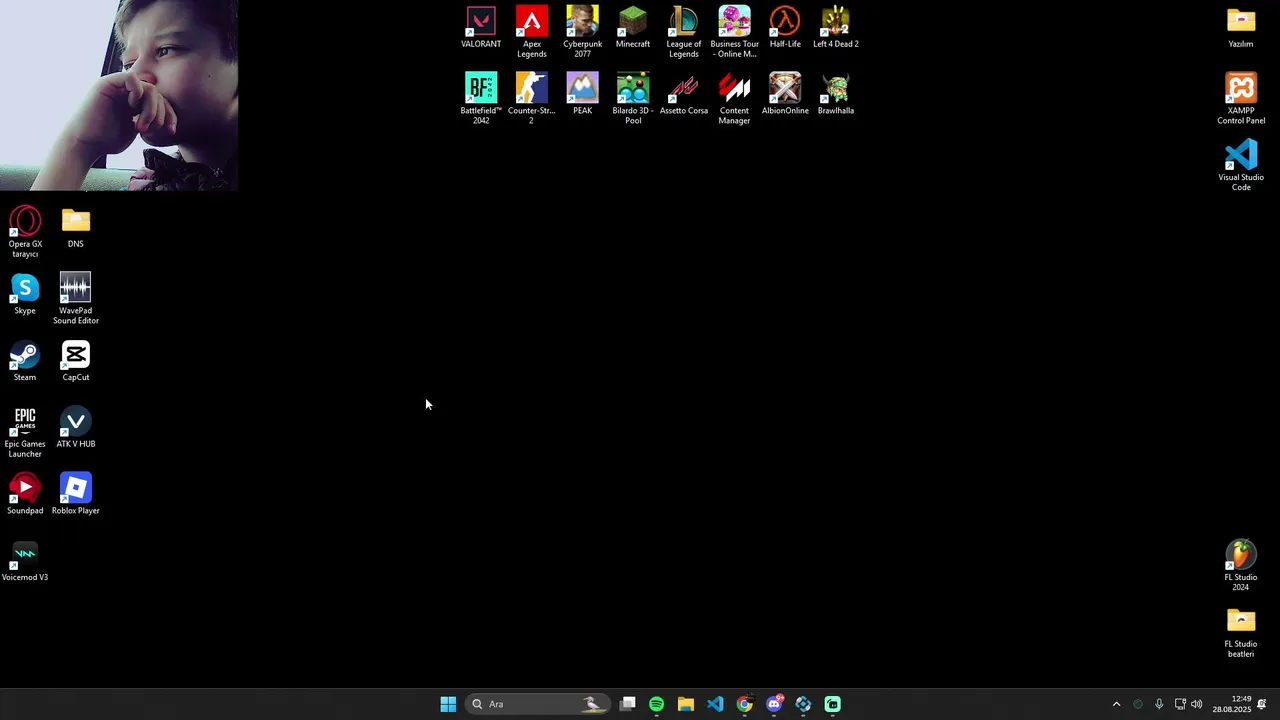Screen dimensions: 1280x720
Task: Select the ATK V HUB shortcut
Action: coord(76,427)
